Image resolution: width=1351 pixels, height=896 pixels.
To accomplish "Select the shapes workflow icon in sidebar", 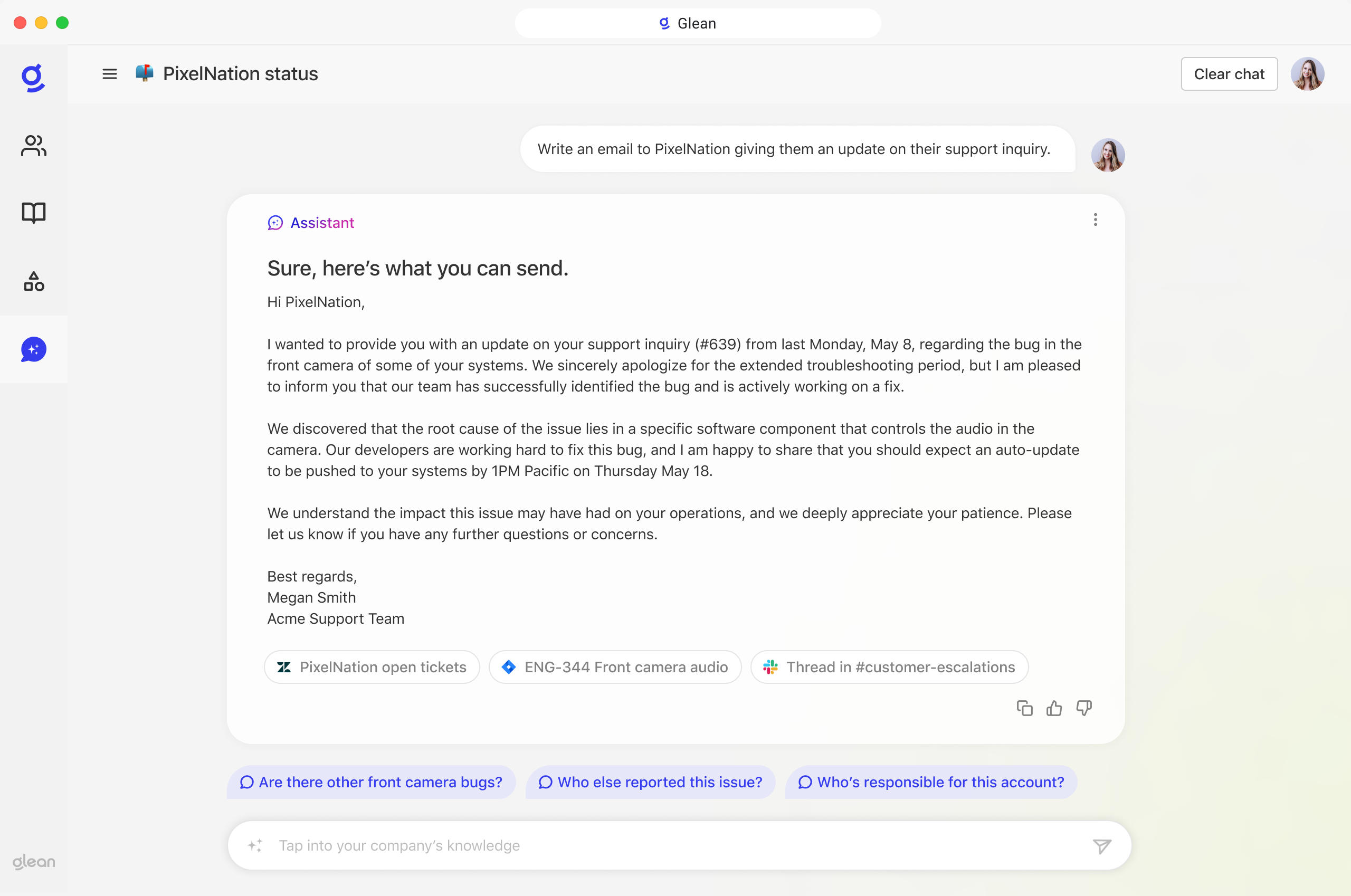I will click(33, 281).
